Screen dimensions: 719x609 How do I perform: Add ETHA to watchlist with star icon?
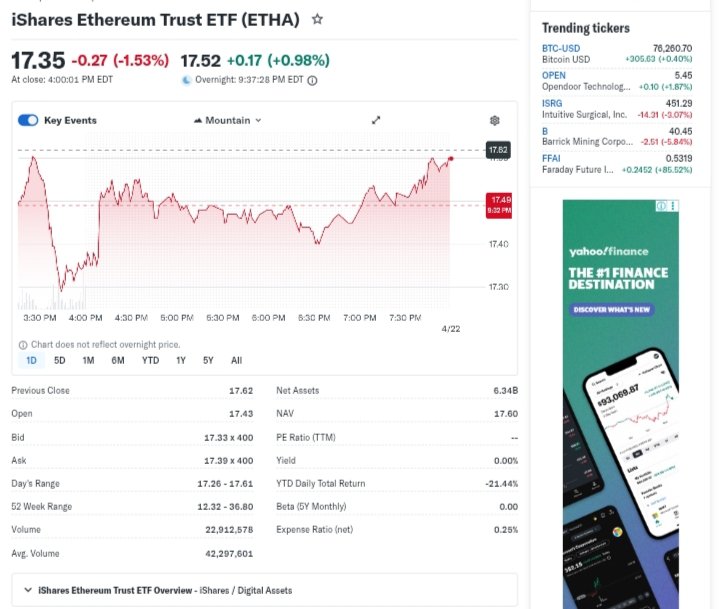click(317, 19)
